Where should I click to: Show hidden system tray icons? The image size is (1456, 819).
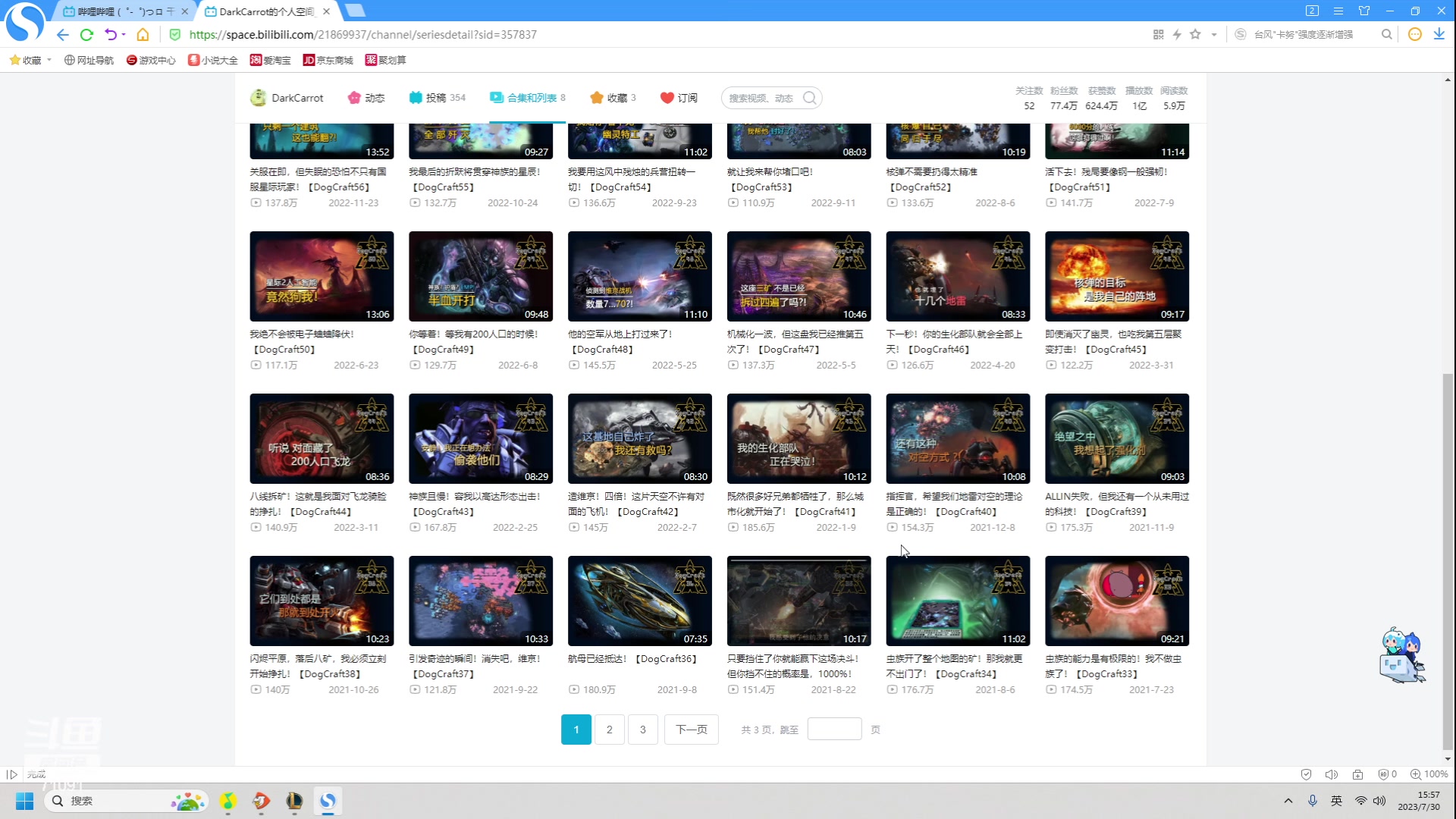pyautogui.click(x=1288, y=801)
